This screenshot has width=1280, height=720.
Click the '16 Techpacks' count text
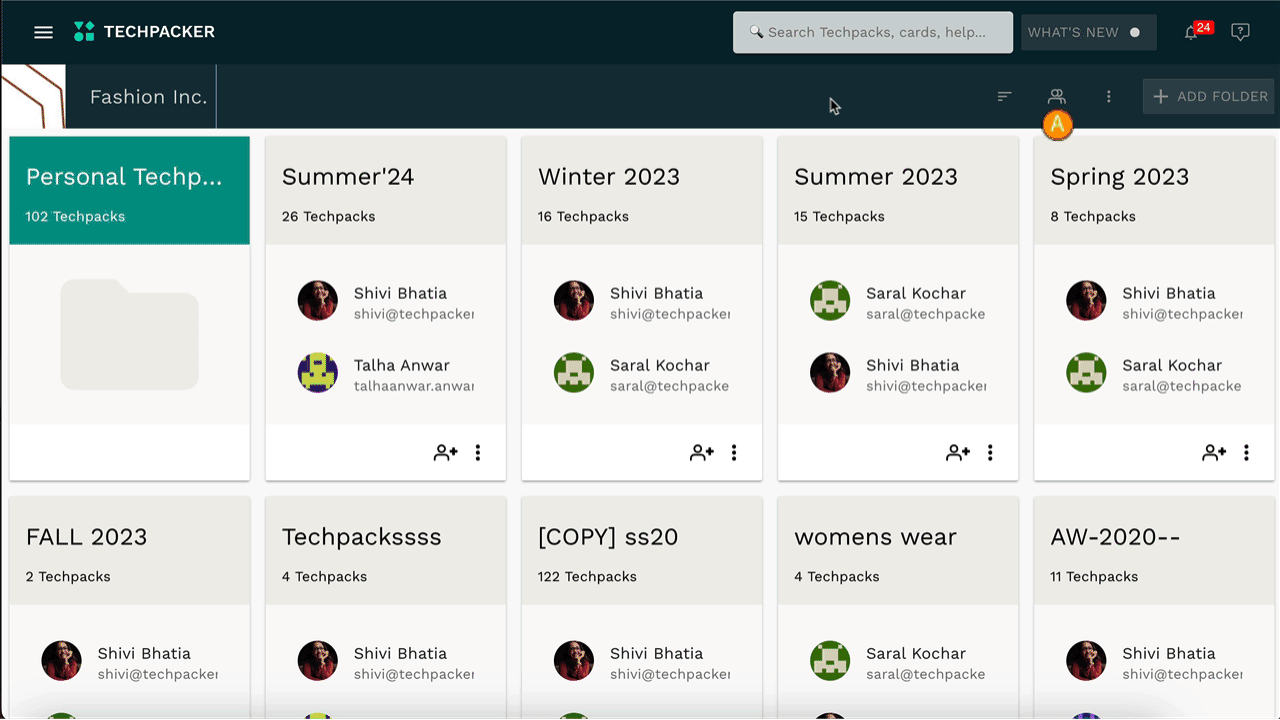tap(583, 216)
